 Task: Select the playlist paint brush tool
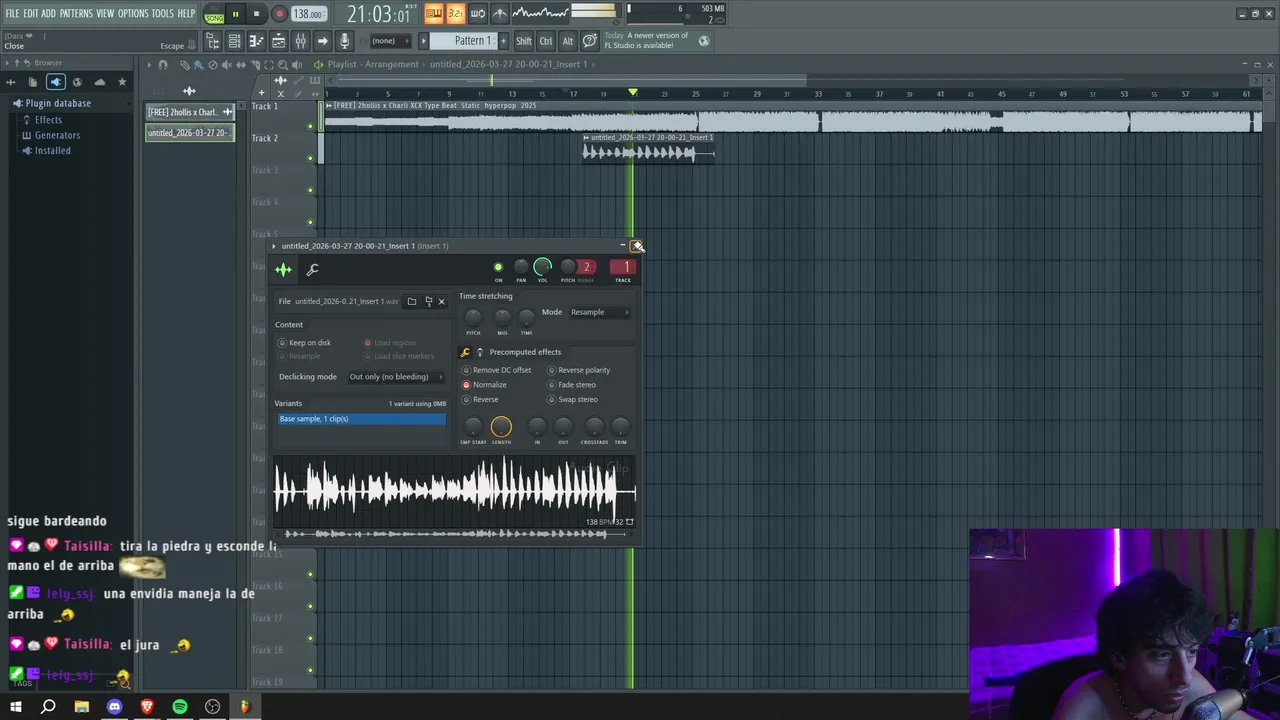tap(199, 64)
